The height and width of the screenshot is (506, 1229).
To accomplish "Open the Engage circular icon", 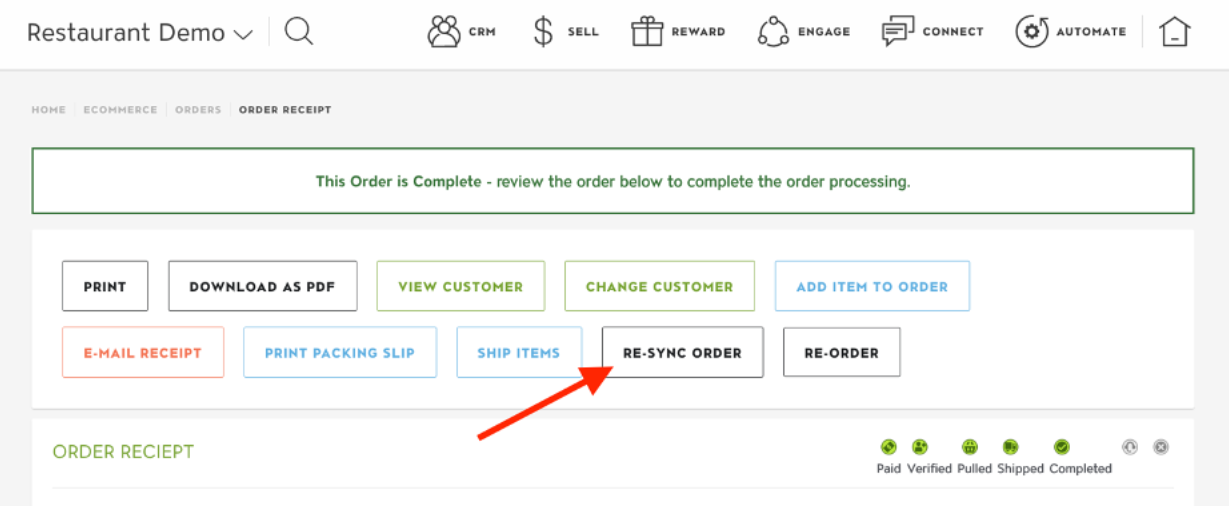I will (773, 31).
